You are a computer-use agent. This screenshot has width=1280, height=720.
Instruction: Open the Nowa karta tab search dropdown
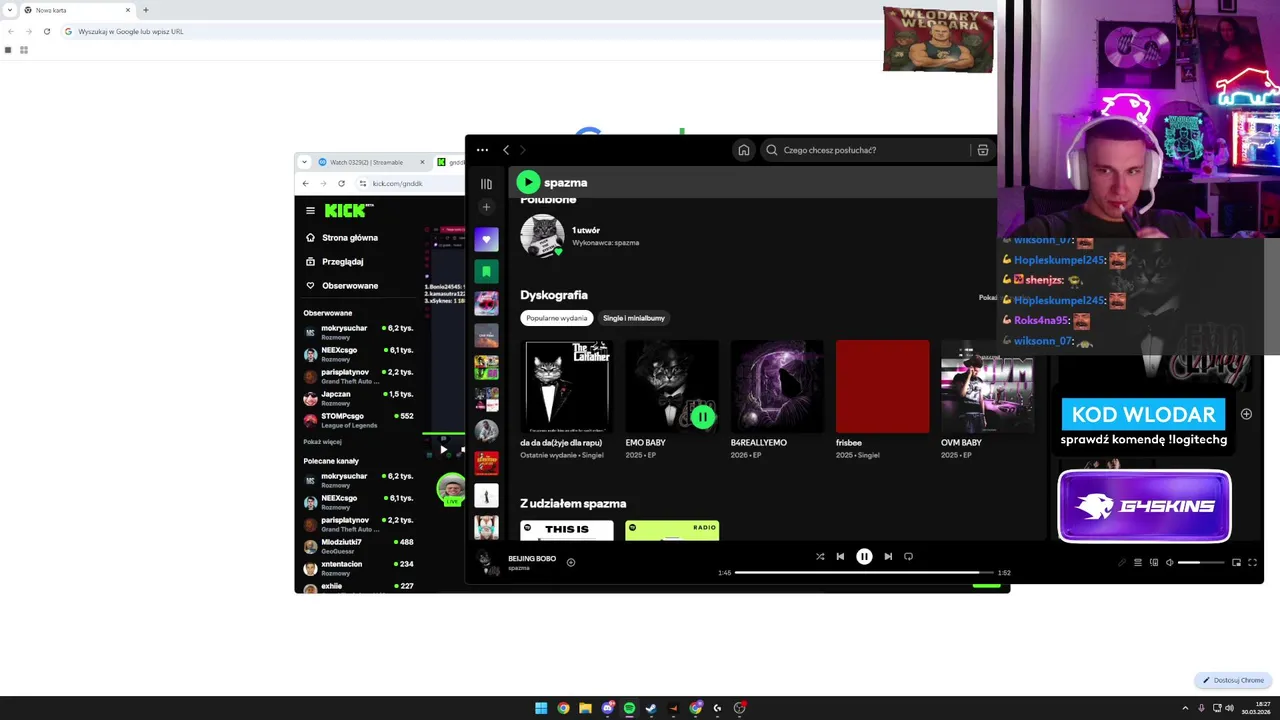pyautogui.click(x=10, y=10)
